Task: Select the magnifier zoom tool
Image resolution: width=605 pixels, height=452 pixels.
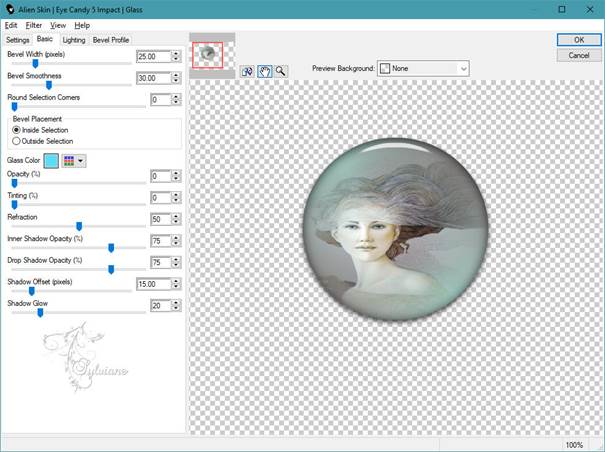Action: (281, 71)
